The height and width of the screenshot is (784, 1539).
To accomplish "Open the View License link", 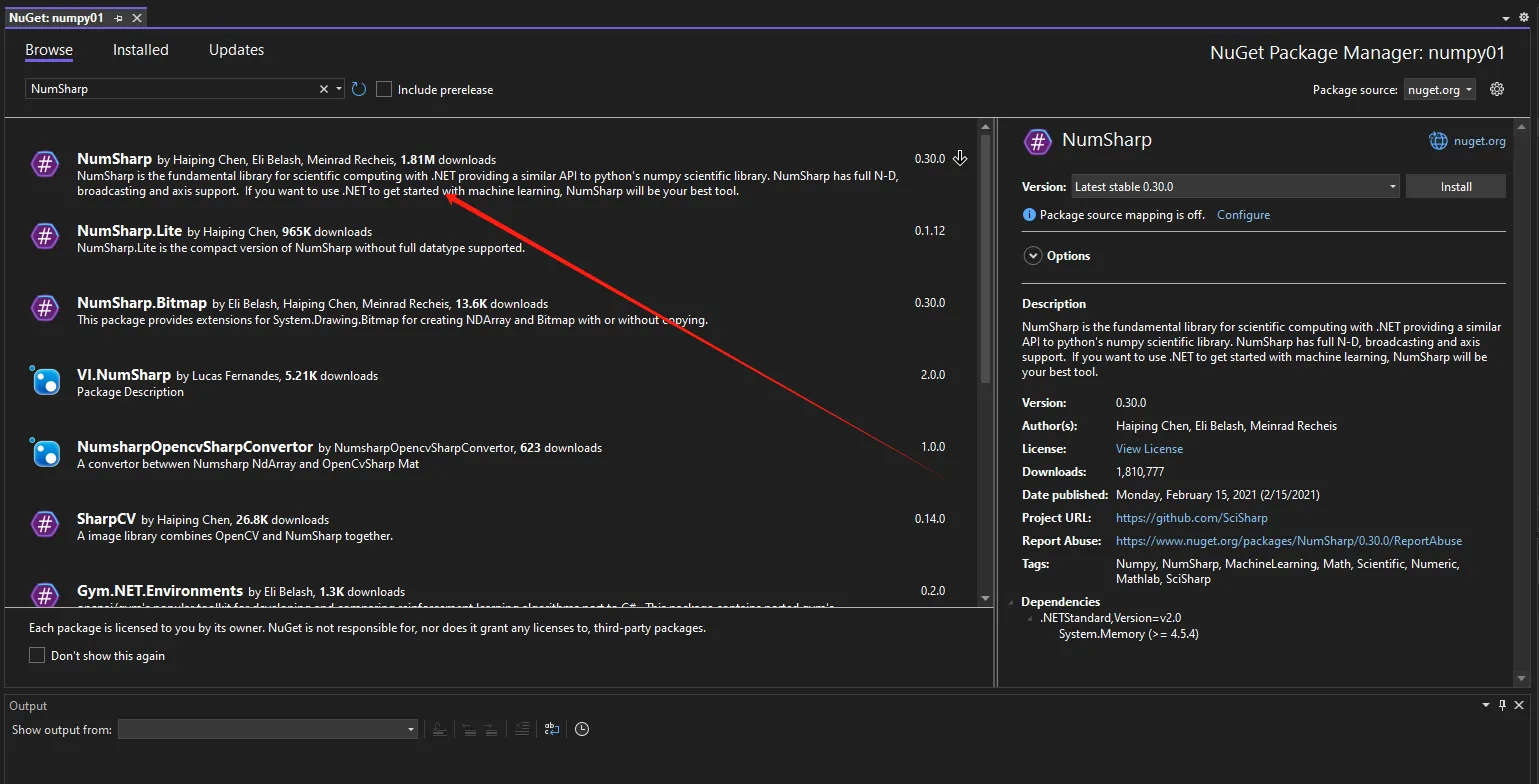I will [1149, 449].
